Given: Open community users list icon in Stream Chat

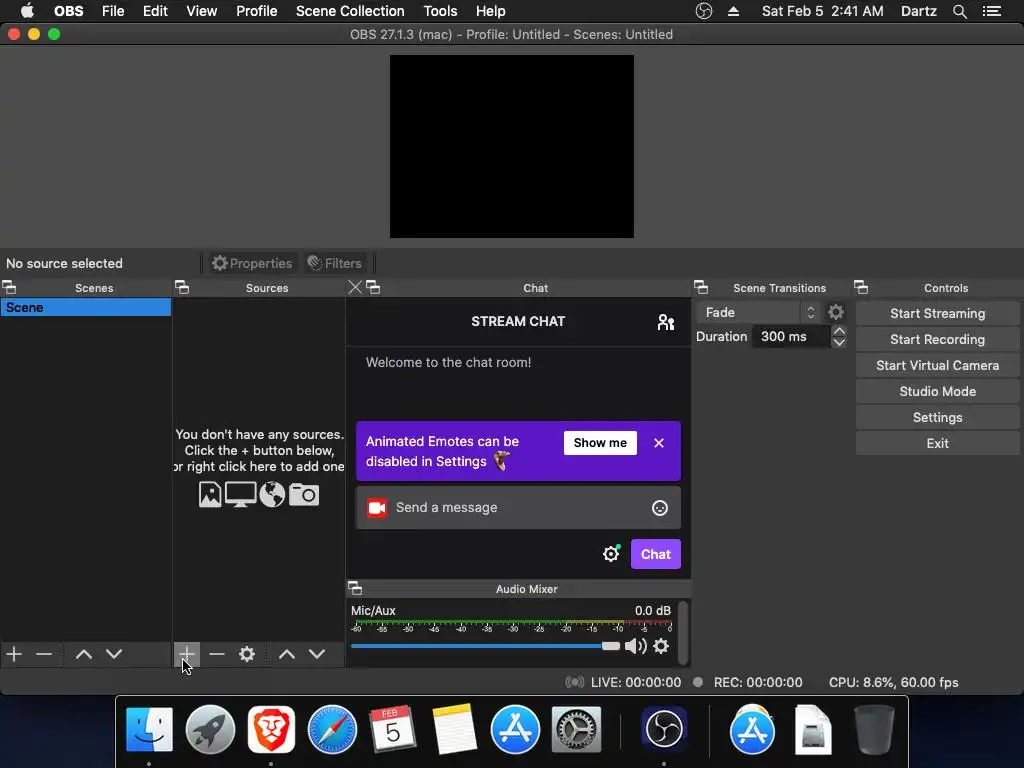Looking at the screenshot, I should (665, 322).
